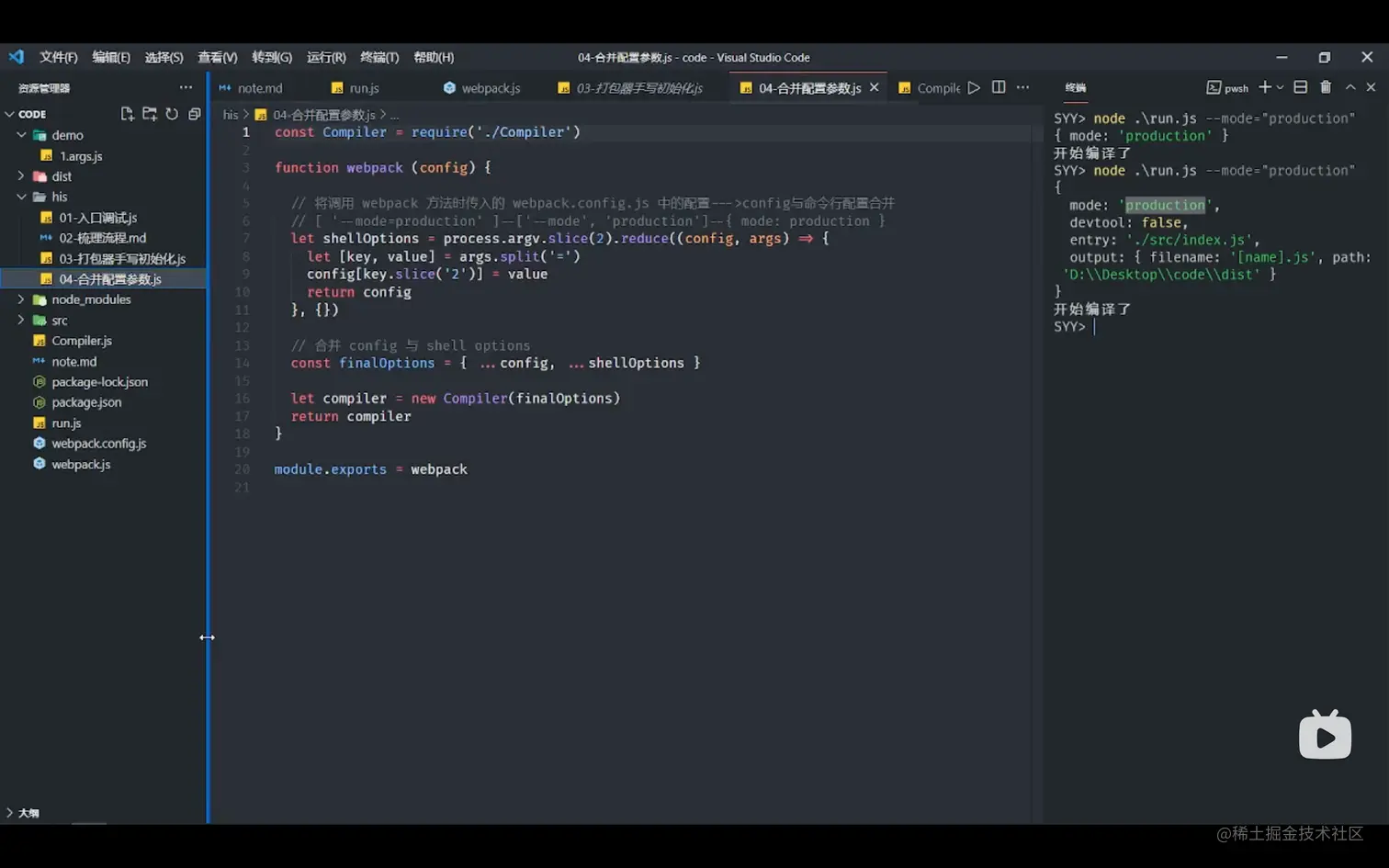Click the his breadcrumb segment

click(x=230, y=115)
